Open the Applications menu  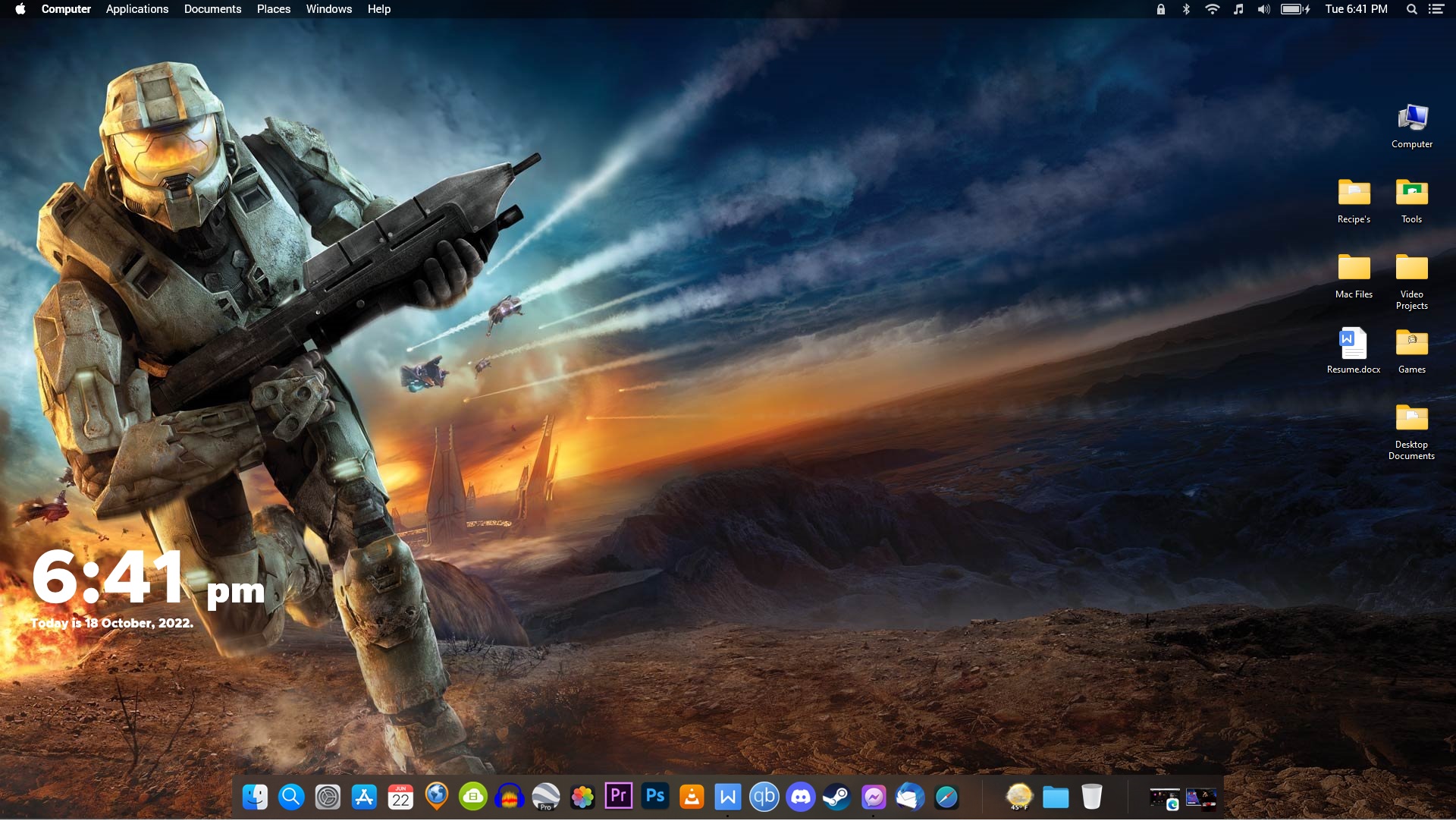tap(137, 9)
